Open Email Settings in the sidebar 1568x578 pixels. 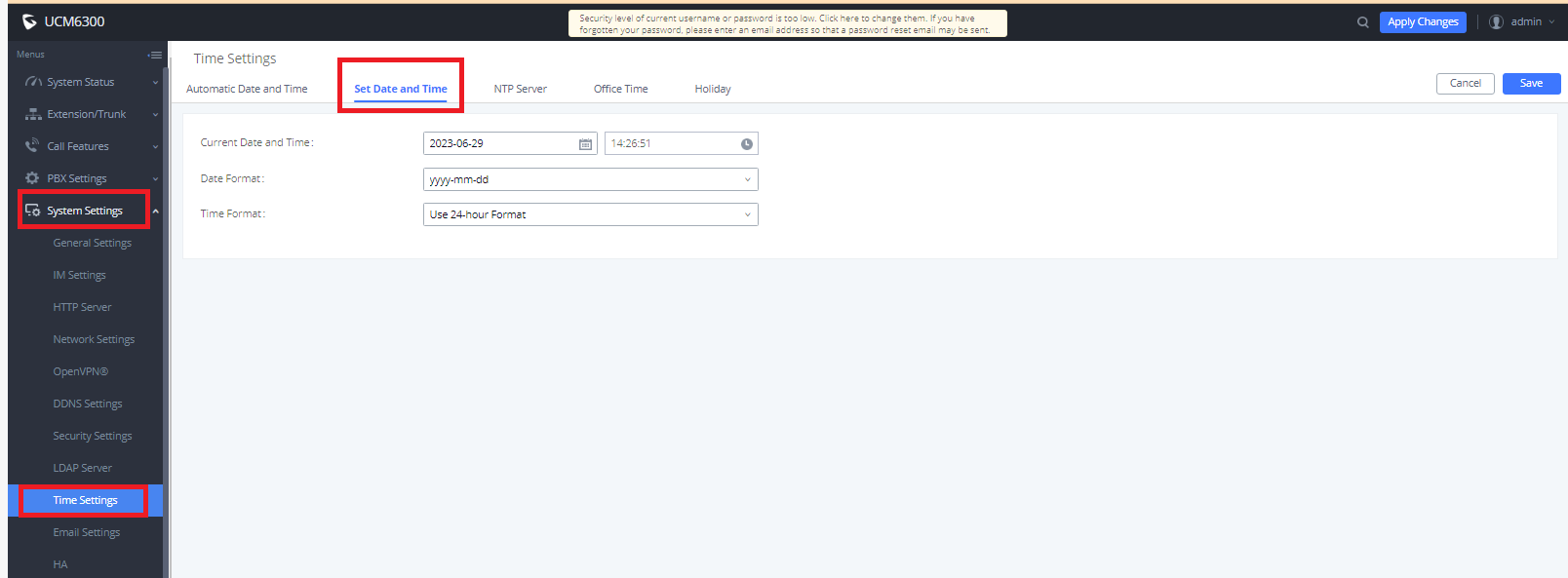[x=87, y=532]
